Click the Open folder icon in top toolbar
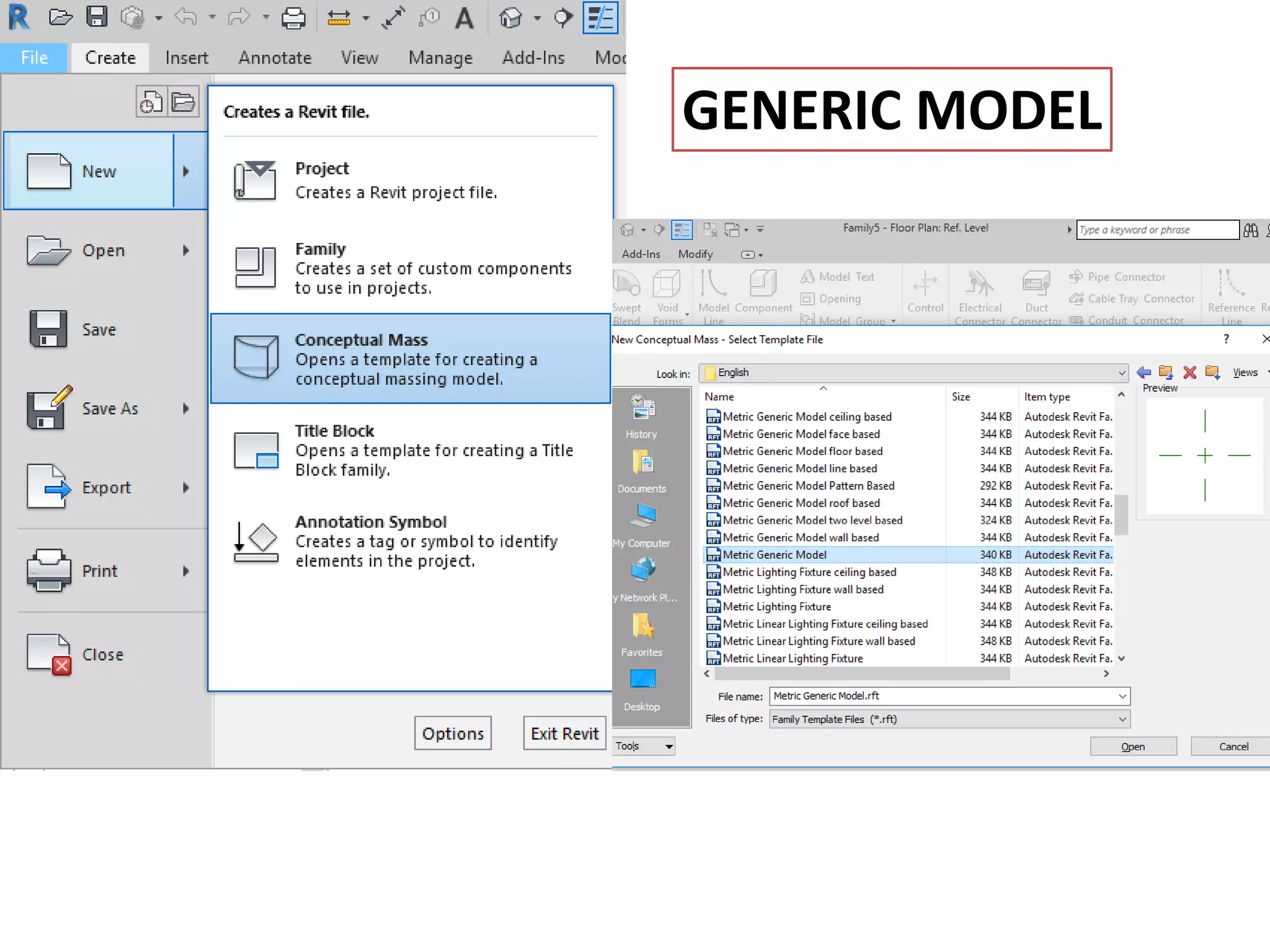The height and width of the screenshot is (952, 1270). click(60, 17)
